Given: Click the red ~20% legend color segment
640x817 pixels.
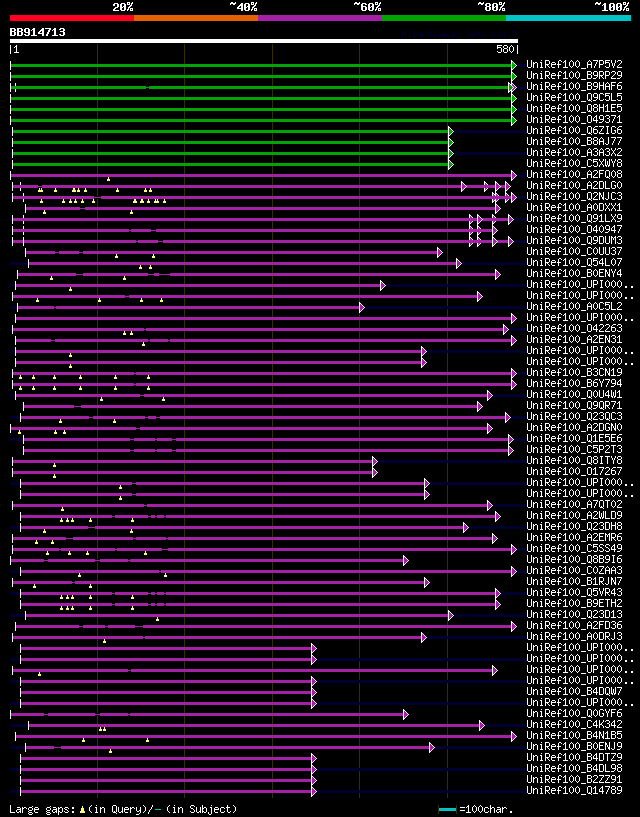Looking at the screenshot, I should pyautogui.click(x=72, y=18).
